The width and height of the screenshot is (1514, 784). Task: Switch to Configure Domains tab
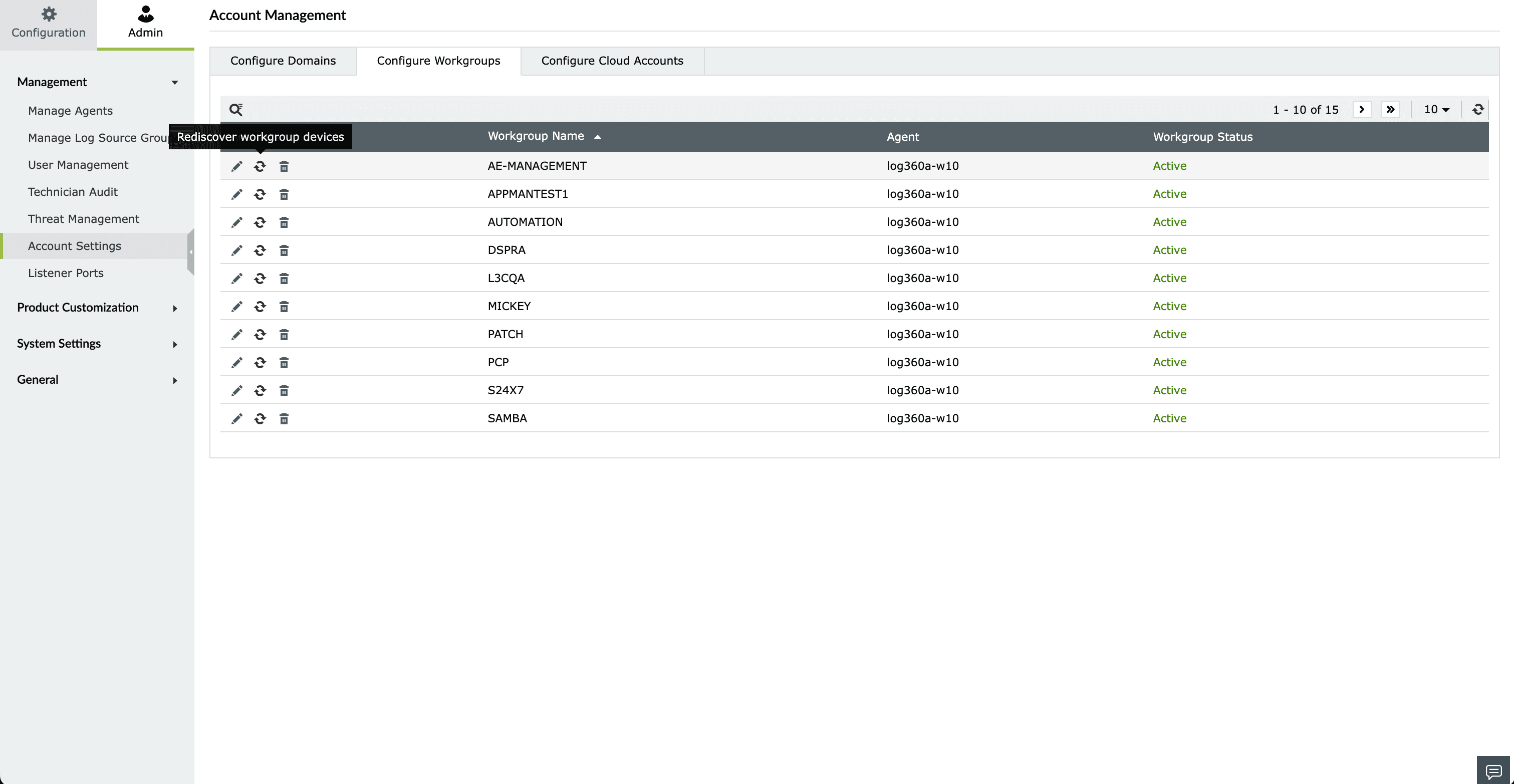click(283, 61)
